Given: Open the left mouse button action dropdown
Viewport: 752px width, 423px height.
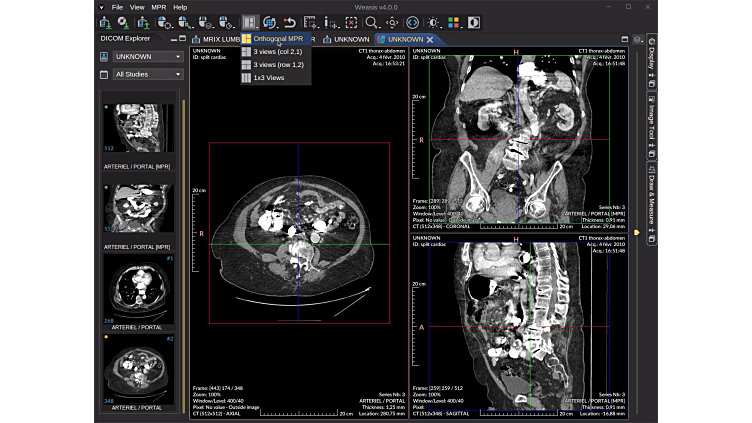Looking at the screenshot, I should 165,23.
